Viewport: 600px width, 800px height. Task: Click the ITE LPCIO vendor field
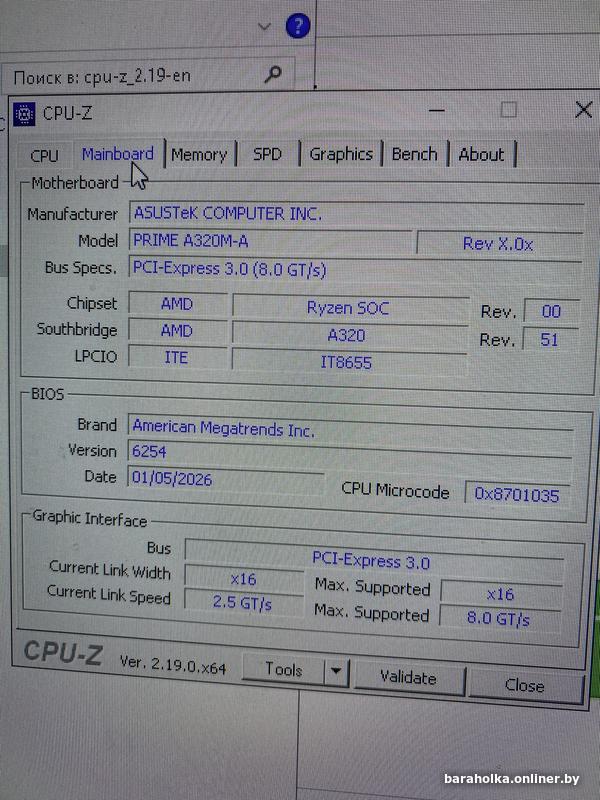click(x=177, y=357)
